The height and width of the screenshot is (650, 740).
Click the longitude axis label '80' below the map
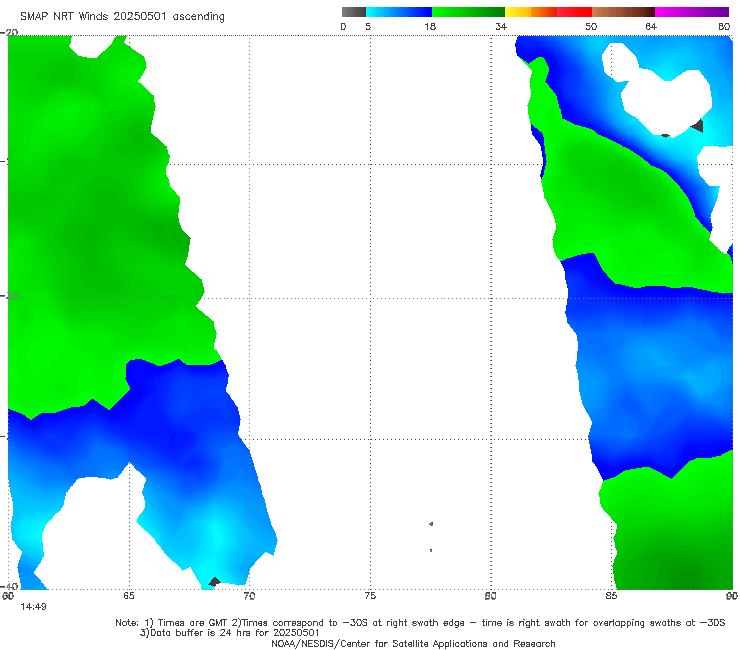(491, 596)
